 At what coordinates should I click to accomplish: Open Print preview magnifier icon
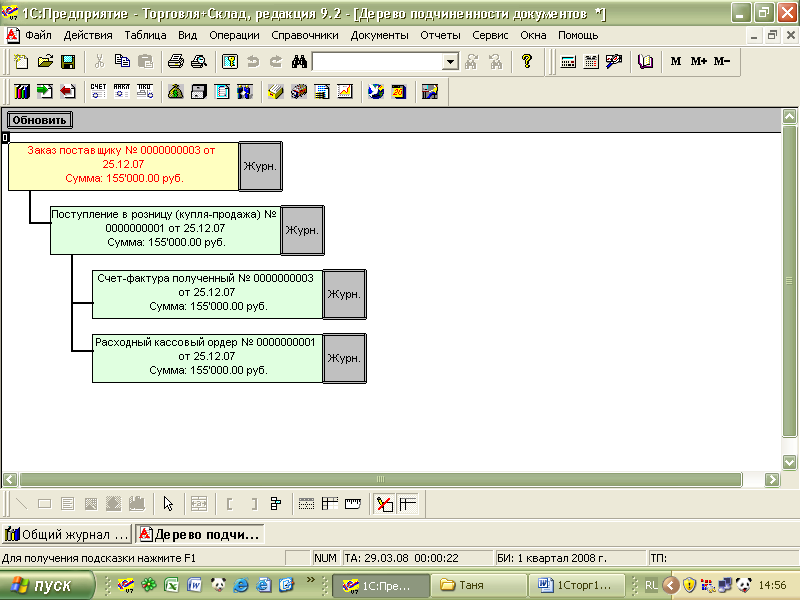pyautogui.click(x=199, y=62)
